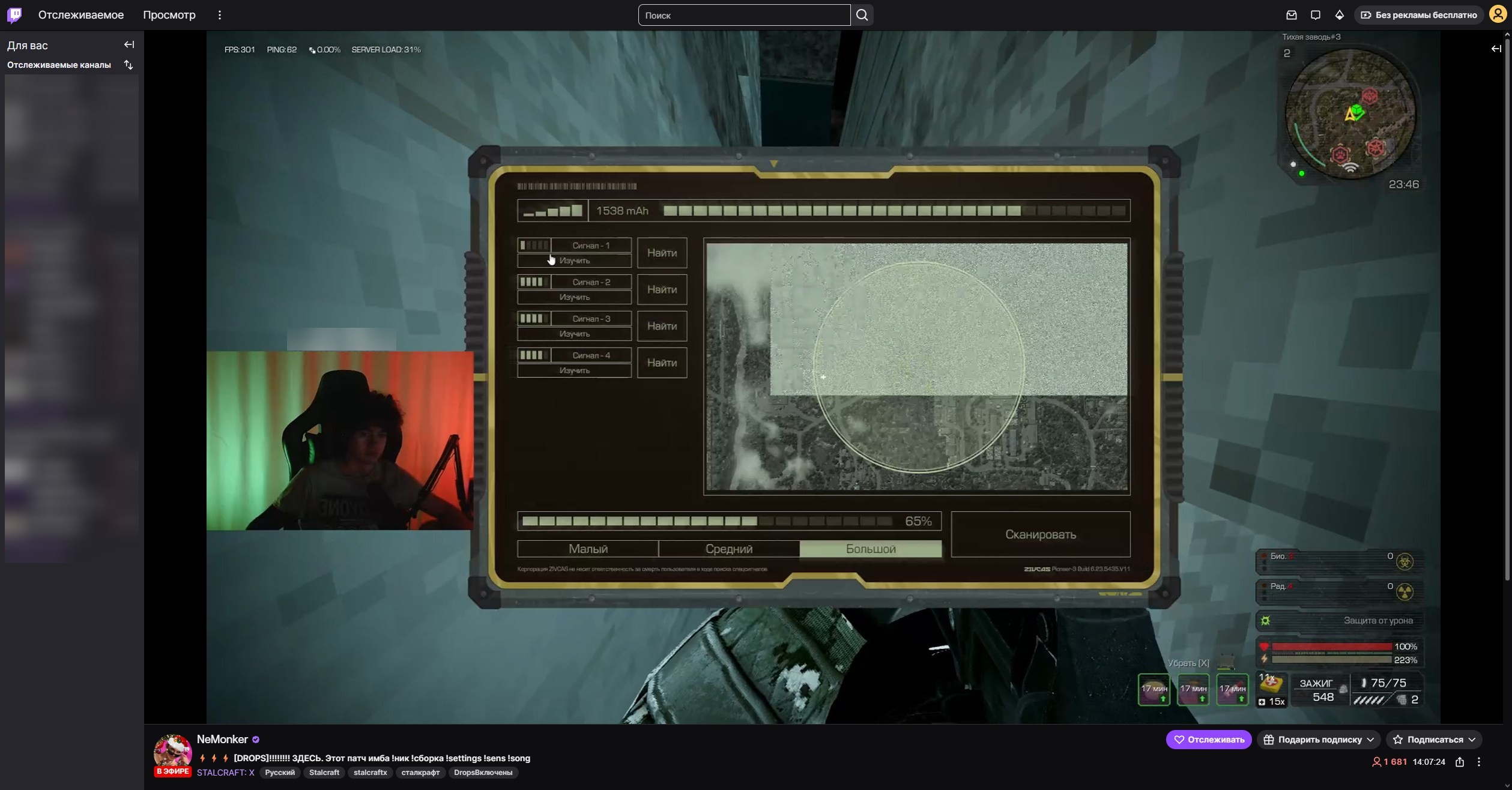Click the Поиск search field
Screen dimensions: 1512x790
click(x=743, y=15)
